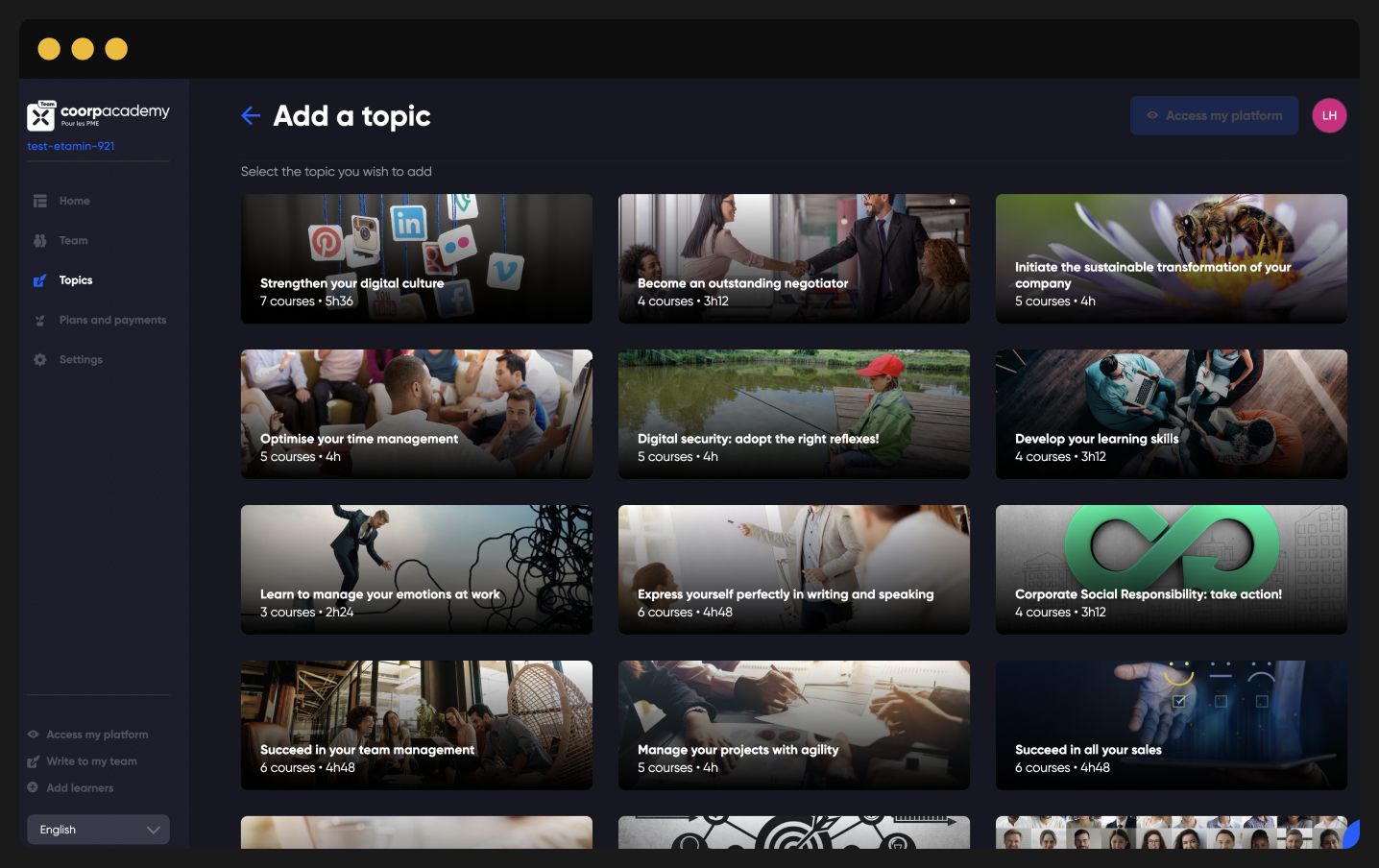Click the Home sidebar icon
Screen dimensions: 1379x868
pyautogui.click(x=39, y=201)
